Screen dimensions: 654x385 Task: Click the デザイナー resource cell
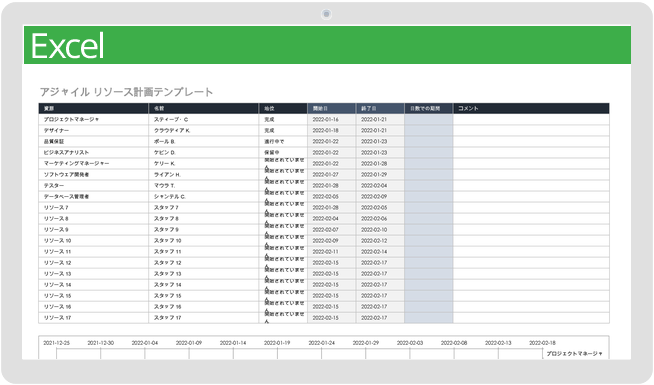click(x=93, y=131)
